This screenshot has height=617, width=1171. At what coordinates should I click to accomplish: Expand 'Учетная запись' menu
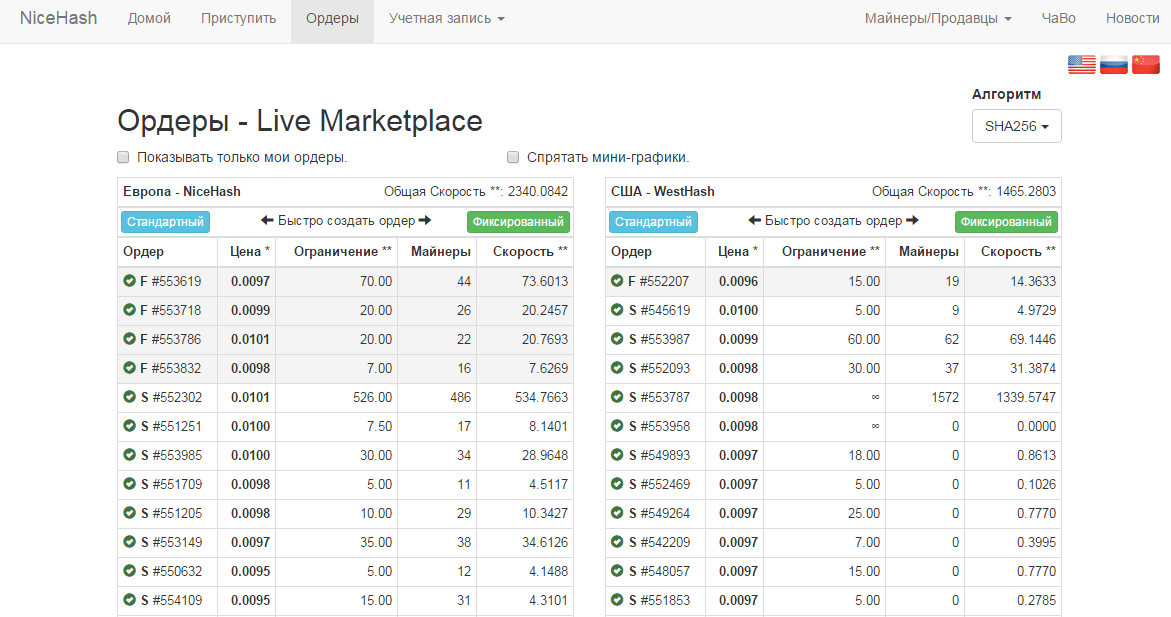point(446,19)
